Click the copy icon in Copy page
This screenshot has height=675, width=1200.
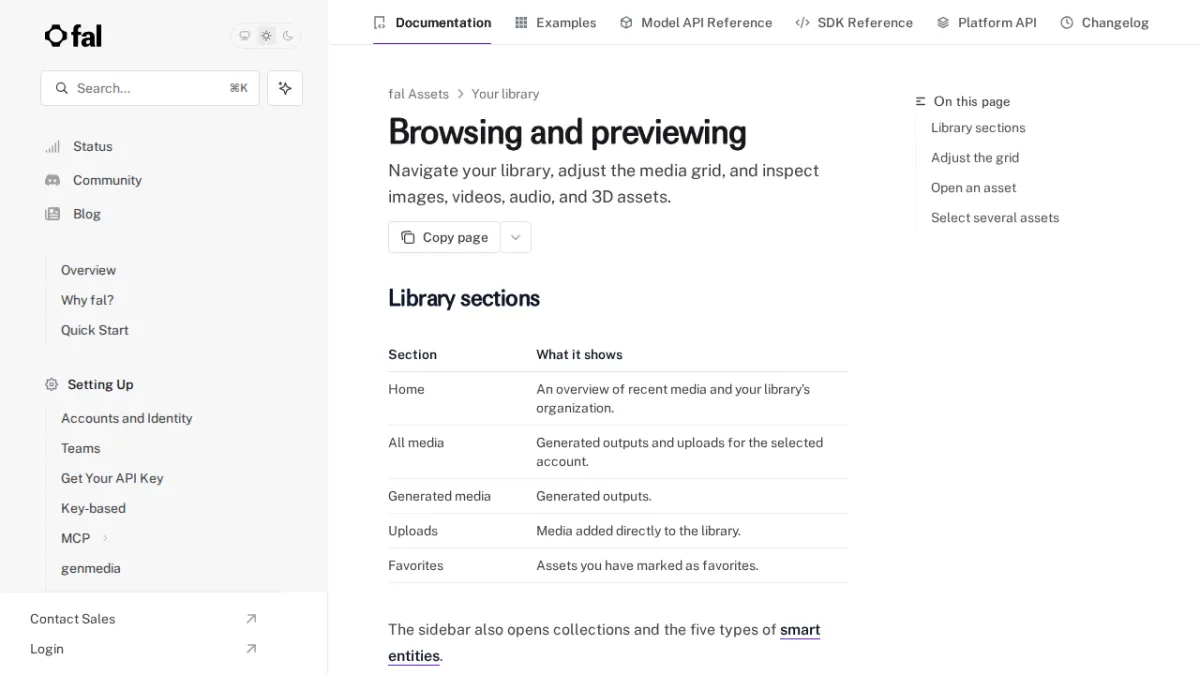(x=408, y=237)
